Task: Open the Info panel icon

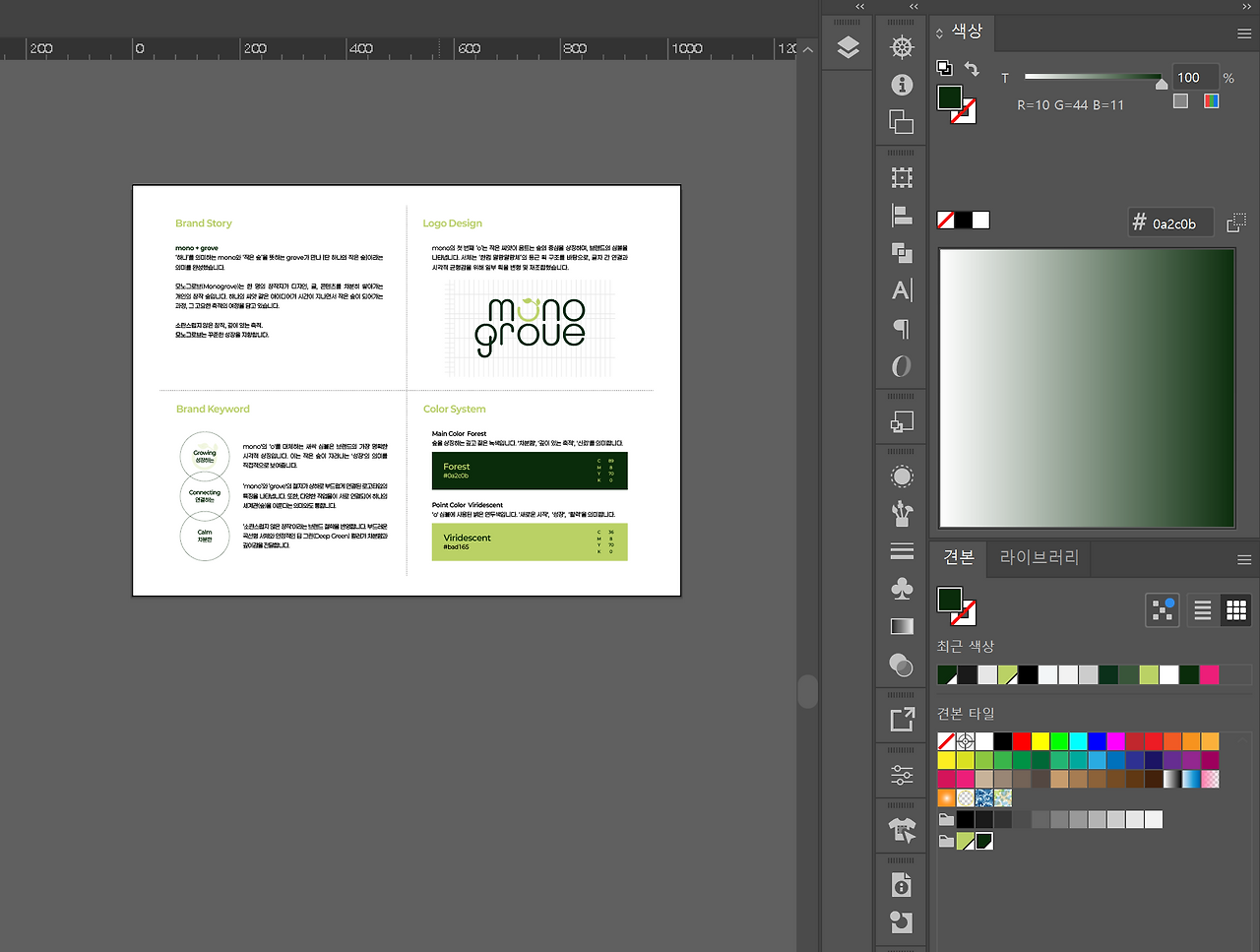Action: pyautogui.click(x=902, y=85)
